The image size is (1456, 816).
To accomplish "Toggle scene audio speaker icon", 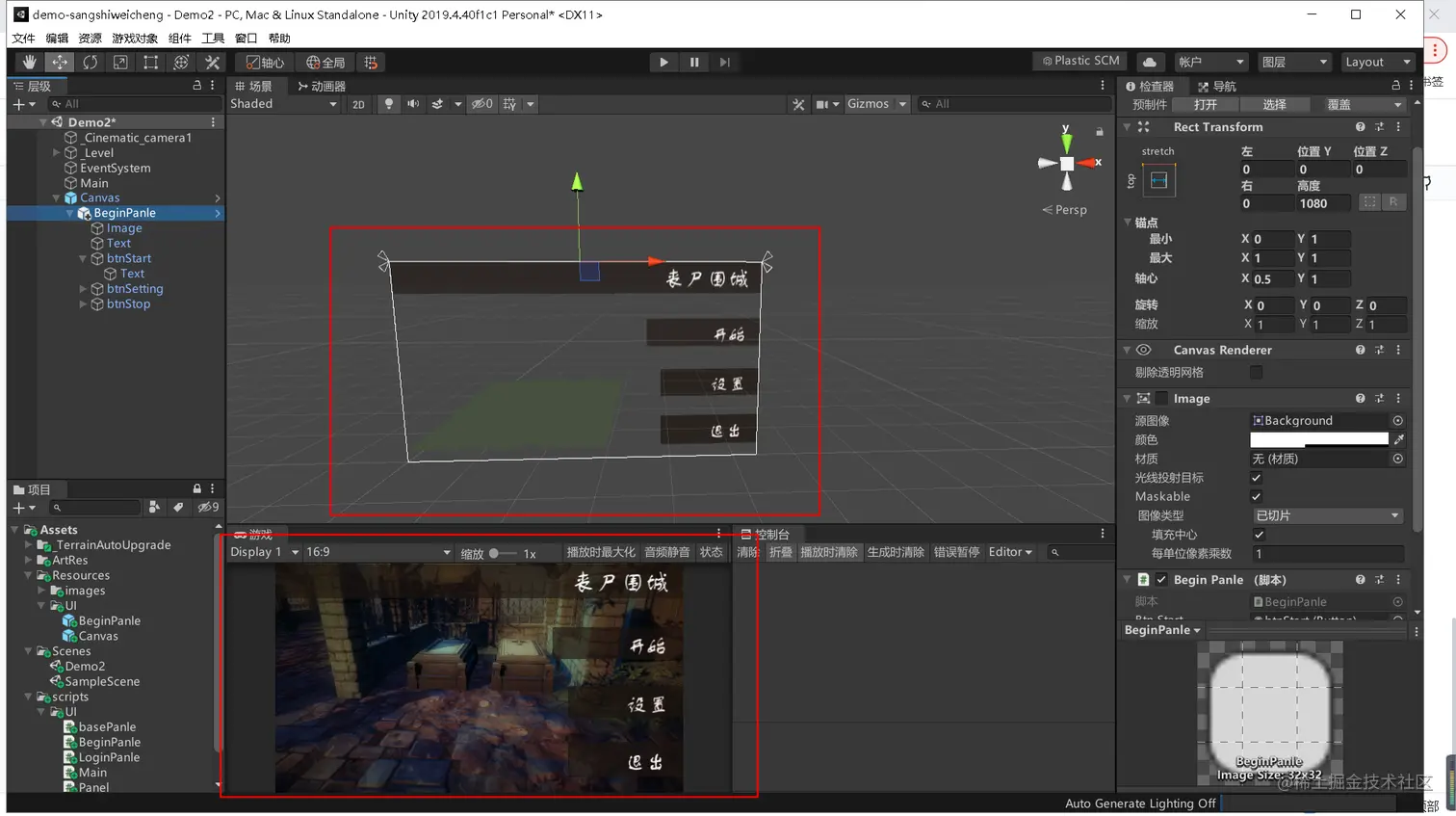I will 413,104.
